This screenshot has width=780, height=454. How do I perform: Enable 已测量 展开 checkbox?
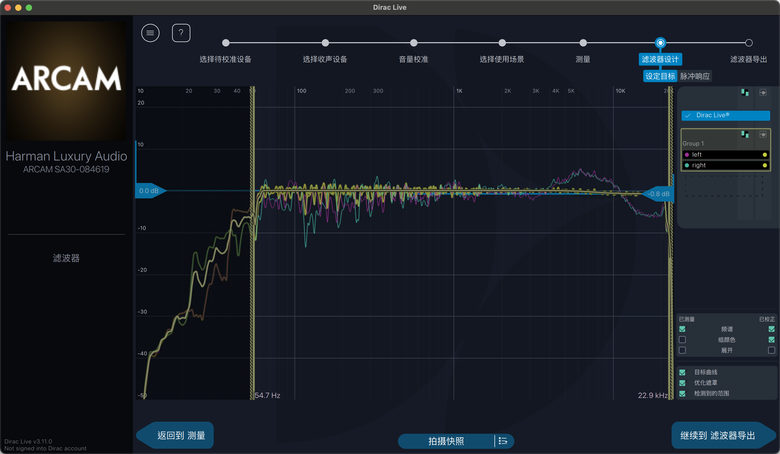(x=682, y=350)
